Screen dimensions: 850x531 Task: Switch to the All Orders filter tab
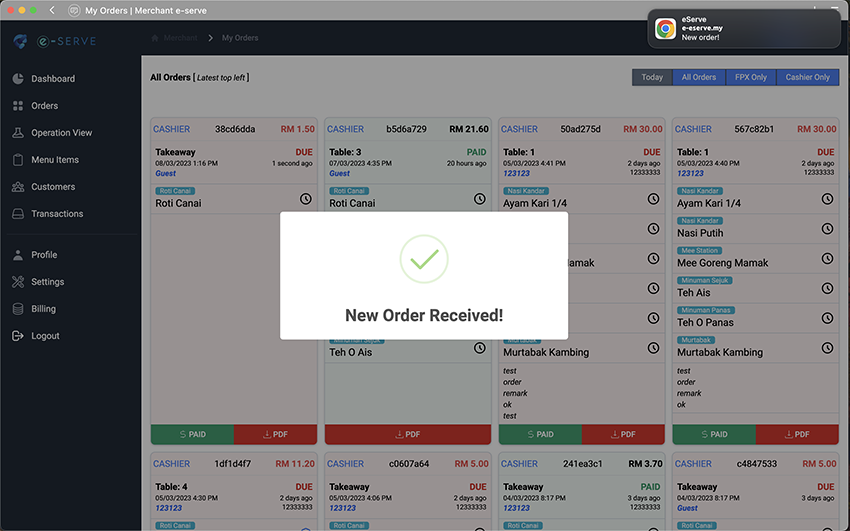click(699, 77)
